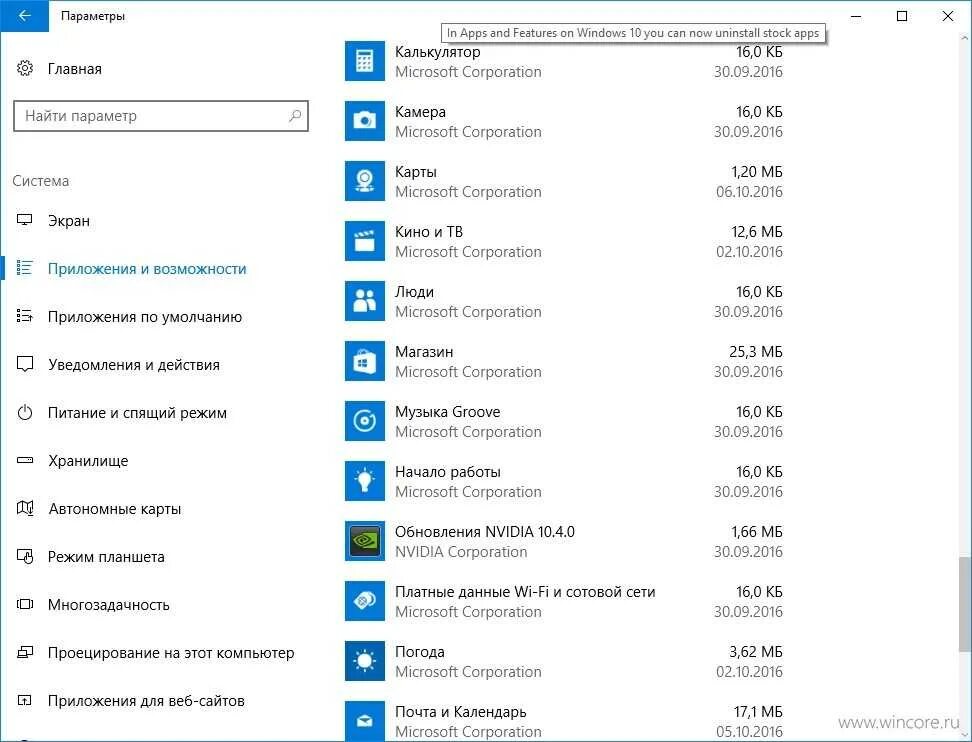The width and height of the screenshot is (972, 742).
Task: Open the Главная settings home
Action: click(74, 69)
